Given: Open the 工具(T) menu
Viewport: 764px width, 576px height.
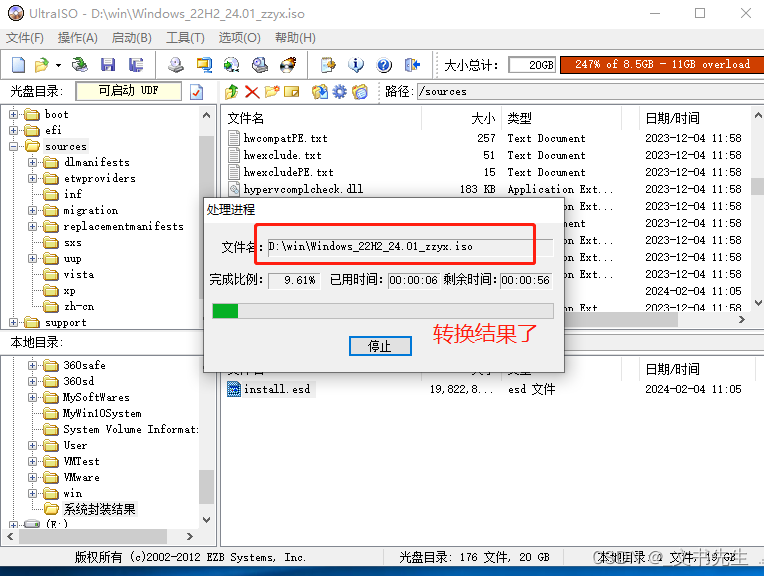Looking at the screenshot, I should pos(185,38).
